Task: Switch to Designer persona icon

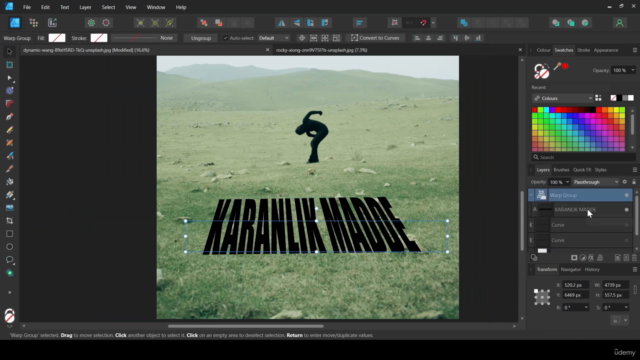Action: [x=15, y=23]
